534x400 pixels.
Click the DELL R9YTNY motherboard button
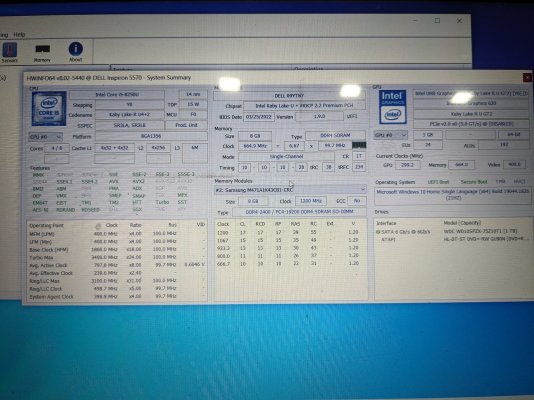[x=289, y=96]
